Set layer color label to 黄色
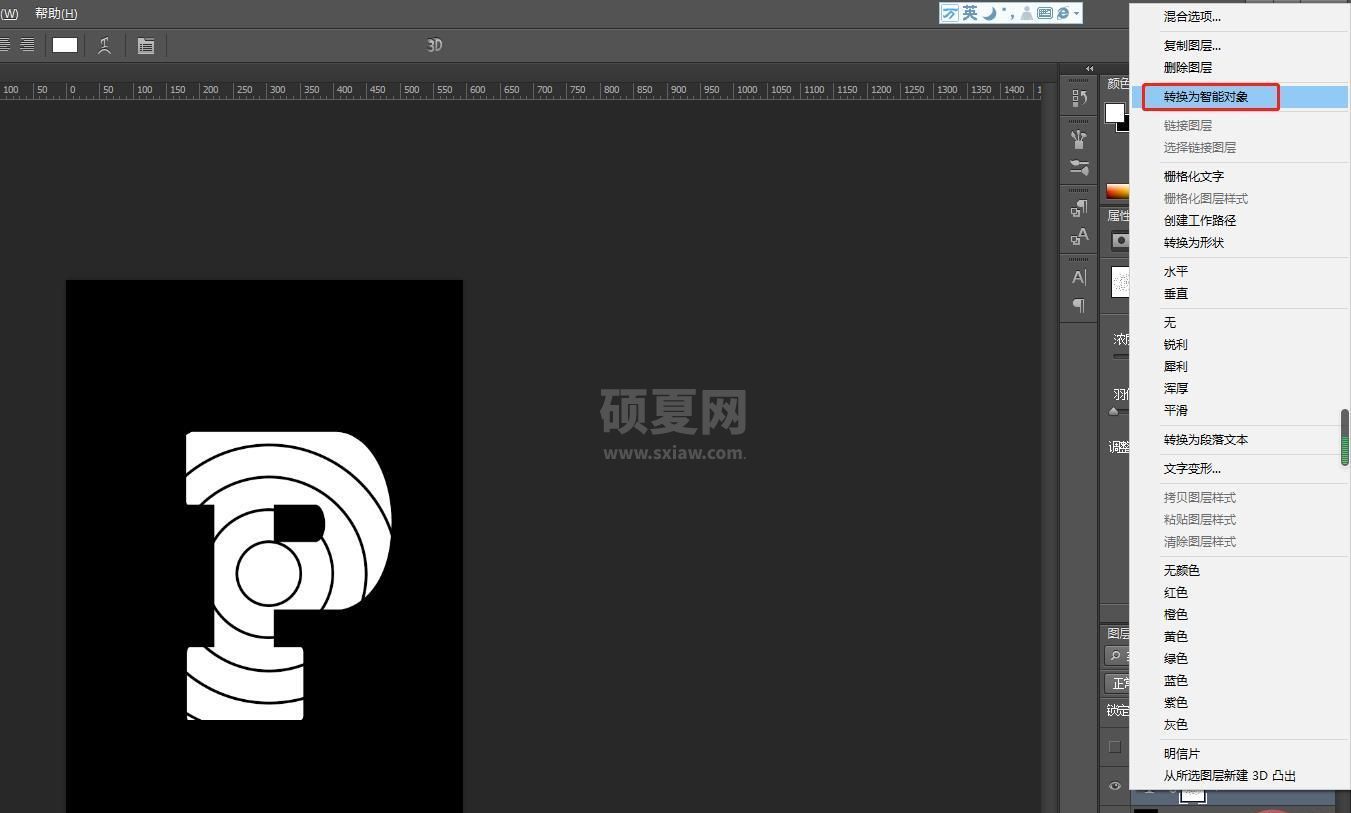Viewport: 1351px width, 813px height. pyautogui.click(x=1175, y=636)
